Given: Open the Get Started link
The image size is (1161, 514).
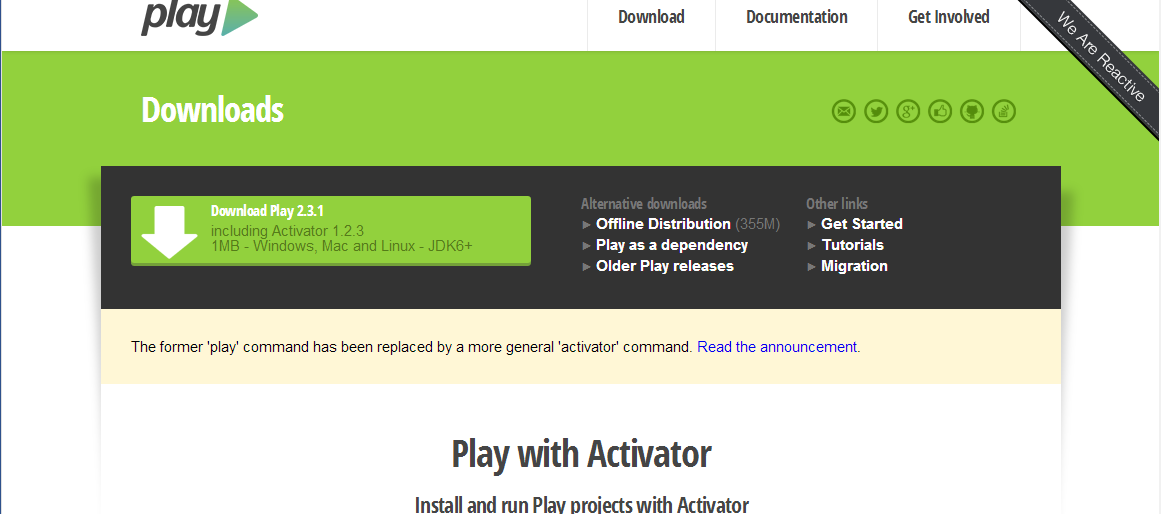Looking at the screenshot, I should click(862, 224).
